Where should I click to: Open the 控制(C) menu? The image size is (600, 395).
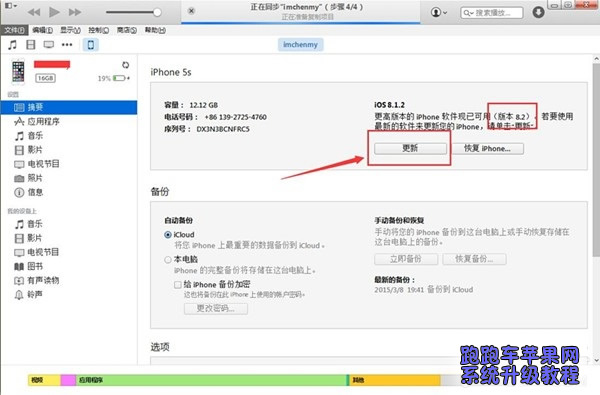(x=99, y=30)
